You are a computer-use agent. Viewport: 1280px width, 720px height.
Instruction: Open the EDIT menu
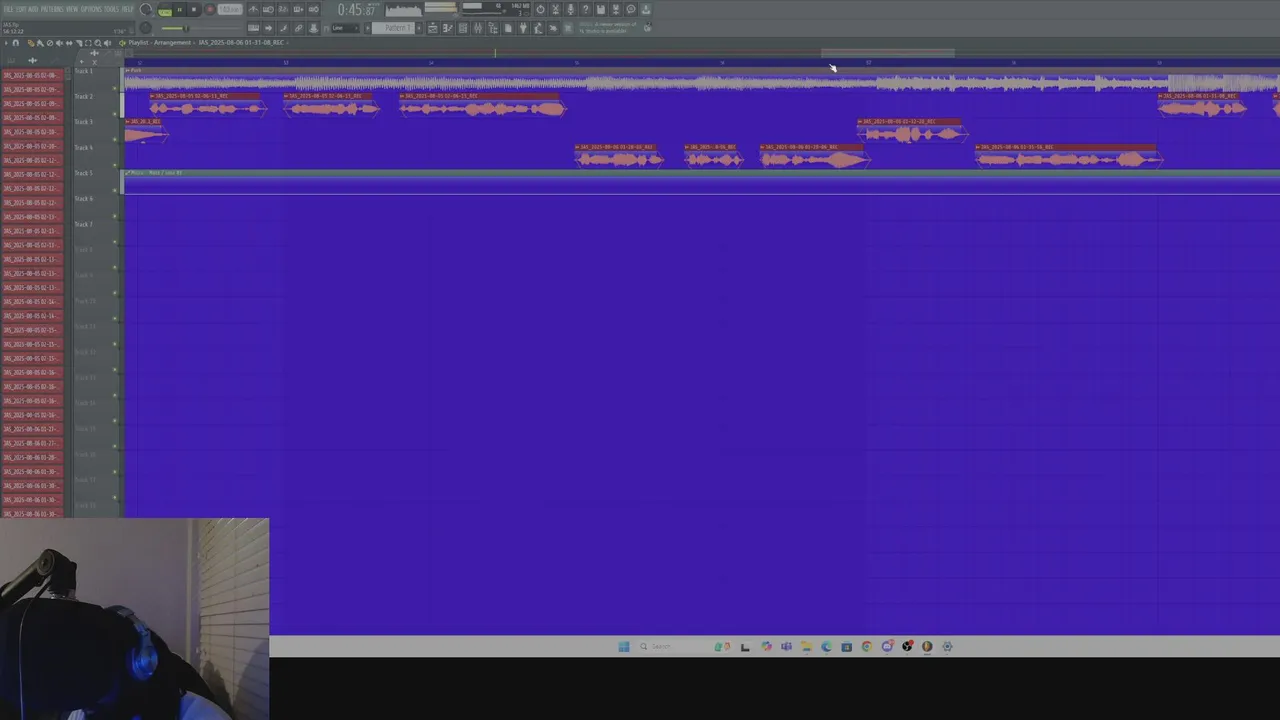(21, 9)
